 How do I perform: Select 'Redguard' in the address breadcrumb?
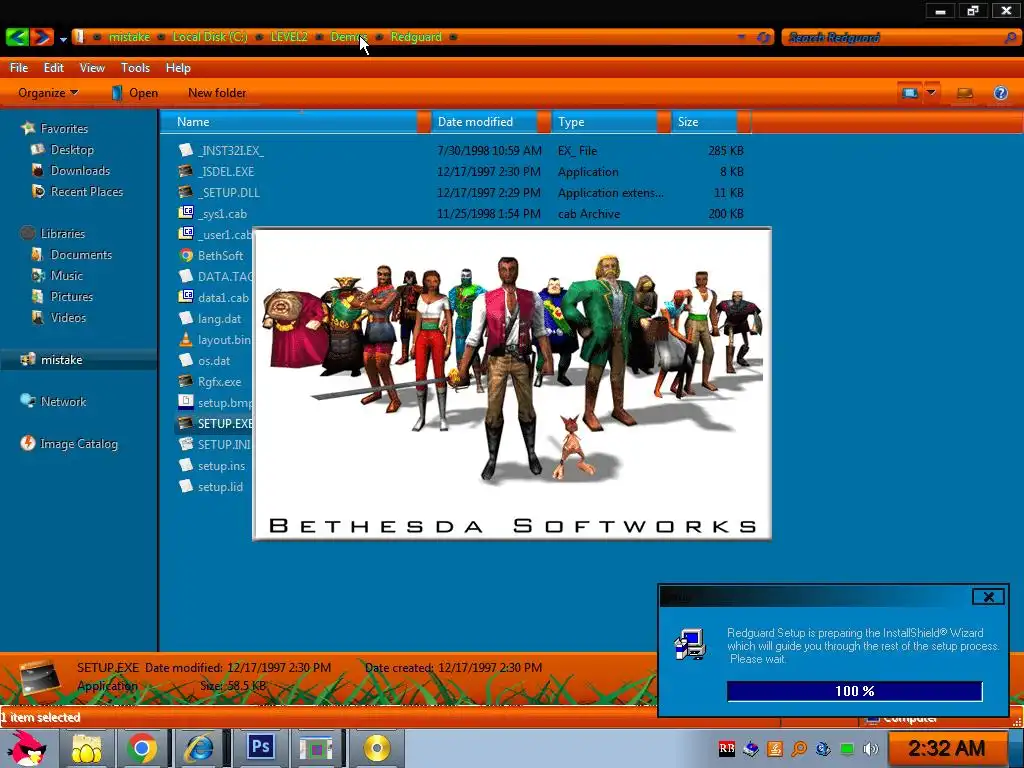(416, 37)
